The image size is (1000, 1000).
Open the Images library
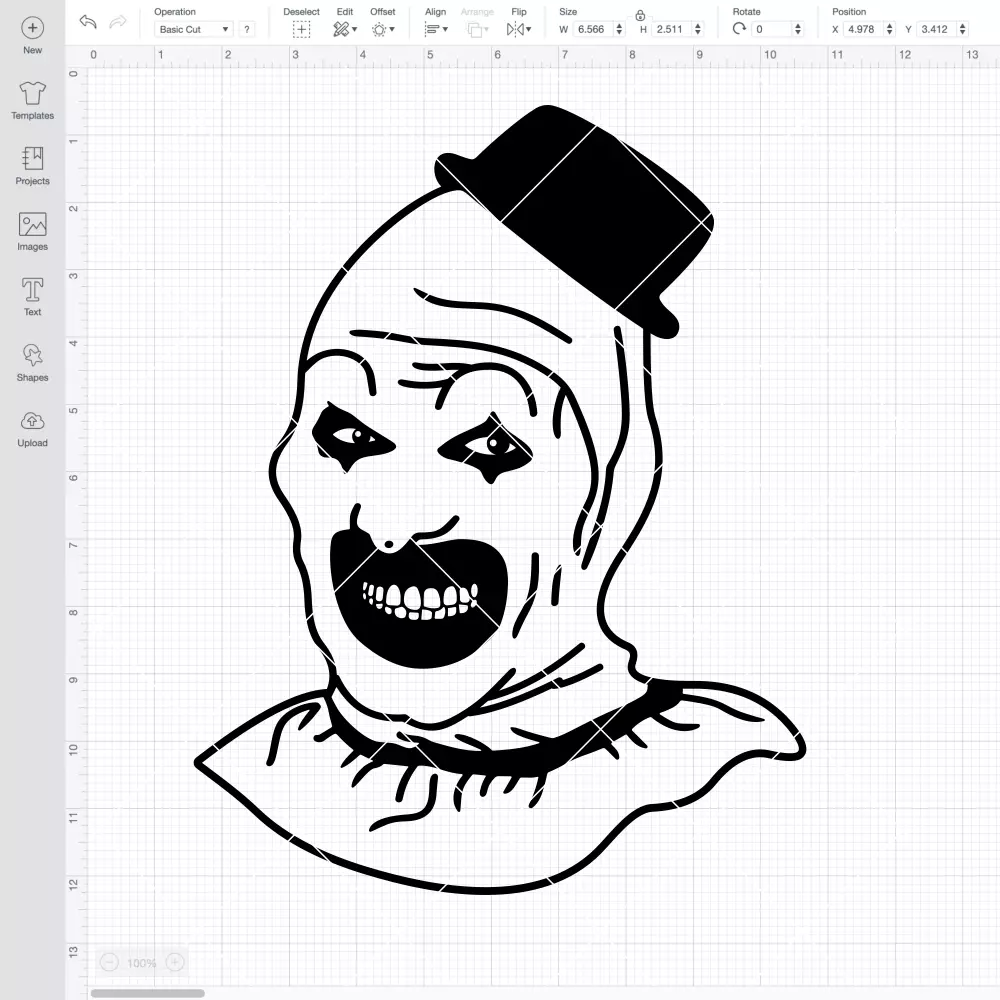(x=33, y=232)
